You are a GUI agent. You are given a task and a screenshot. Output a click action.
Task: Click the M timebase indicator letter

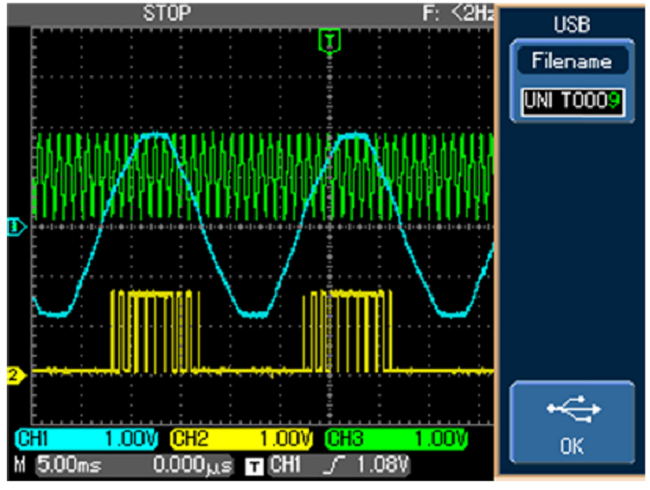[x=20, y=465]
